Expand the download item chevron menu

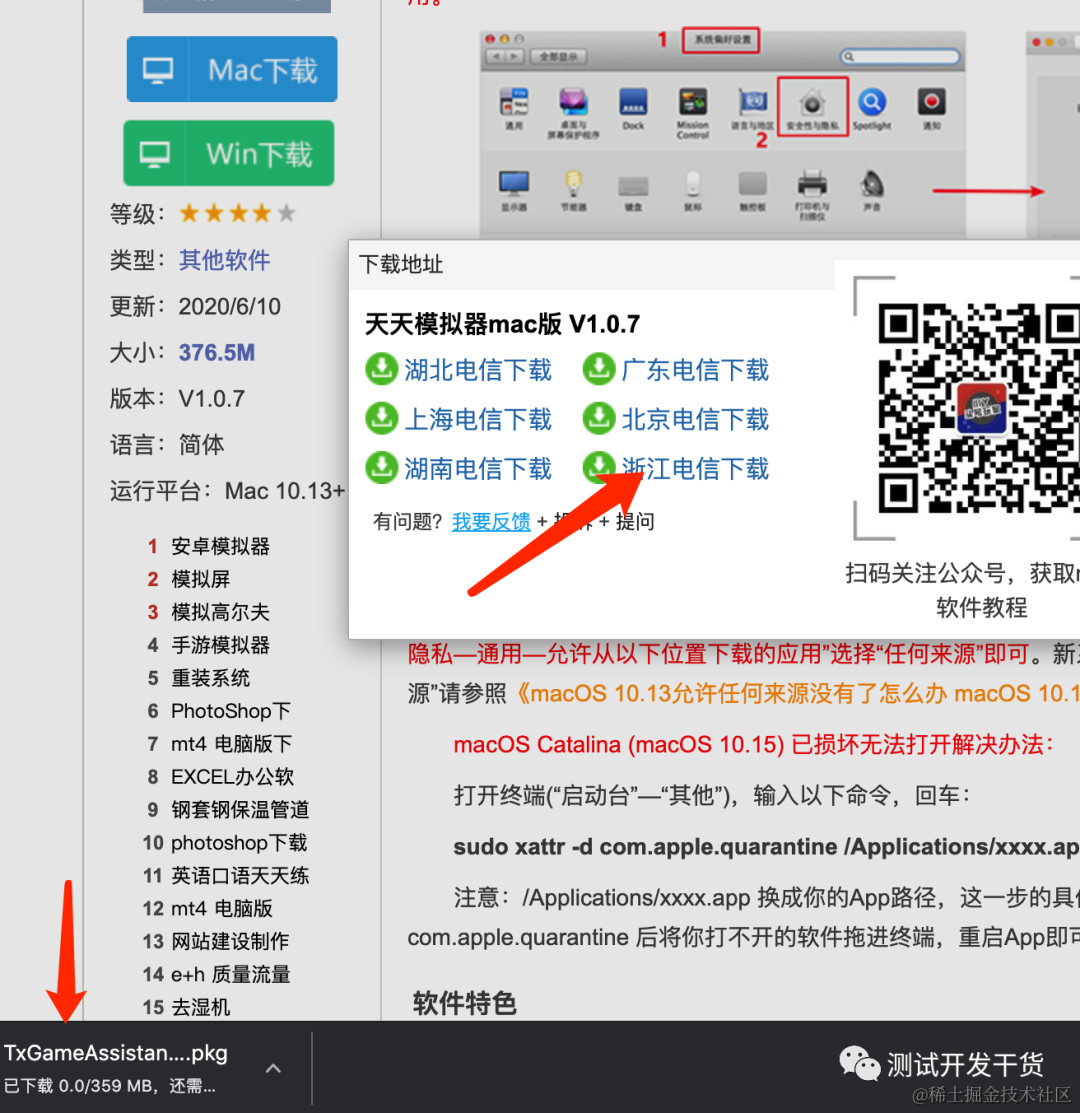pos(273,1068)
